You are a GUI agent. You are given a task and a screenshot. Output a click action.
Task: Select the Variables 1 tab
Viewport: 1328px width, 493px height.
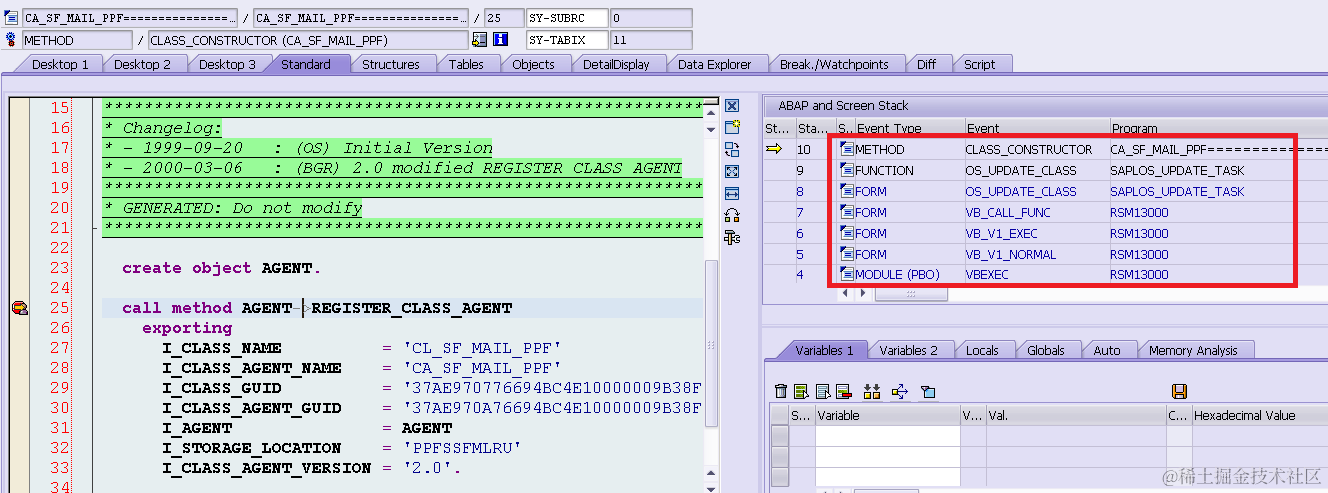click(824, 350)
